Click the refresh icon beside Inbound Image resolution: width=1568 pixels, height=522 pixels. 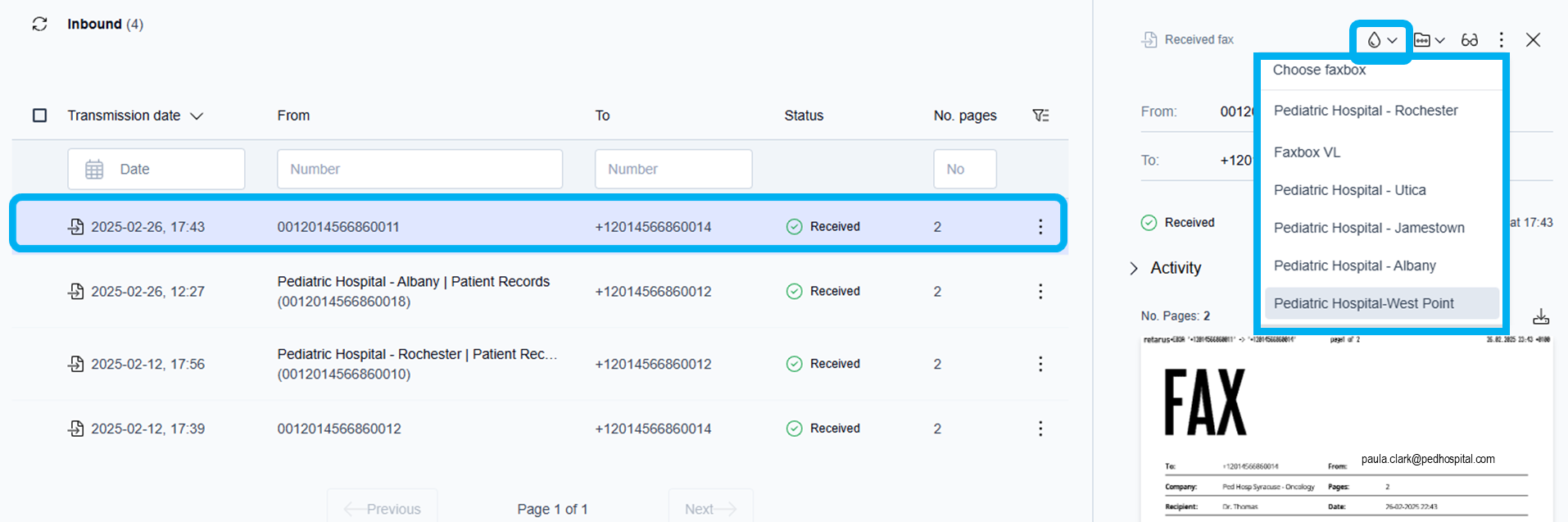pos(39,24)
